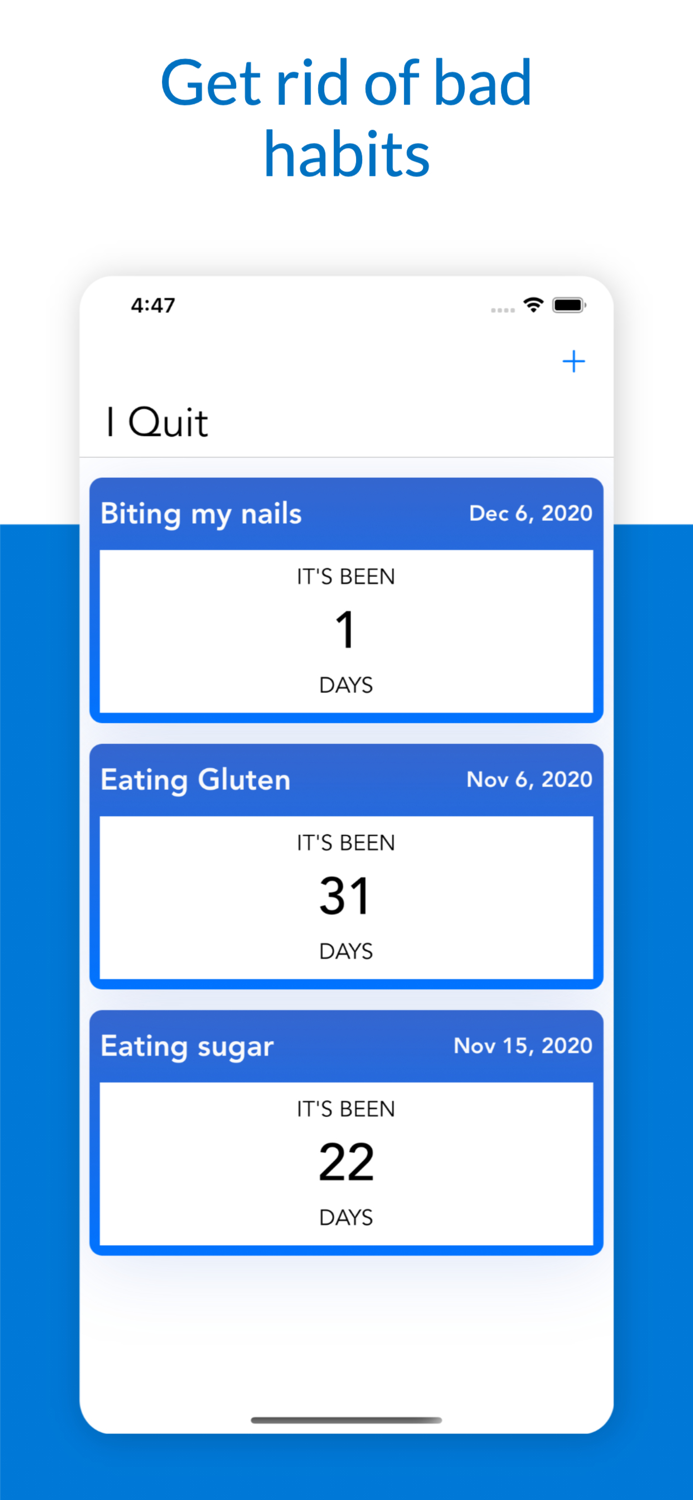Select the Nov 6, 2020 date label
The height and width of the screenshot is (1500, 693).
pyautogui.click(x=529, y=779)
